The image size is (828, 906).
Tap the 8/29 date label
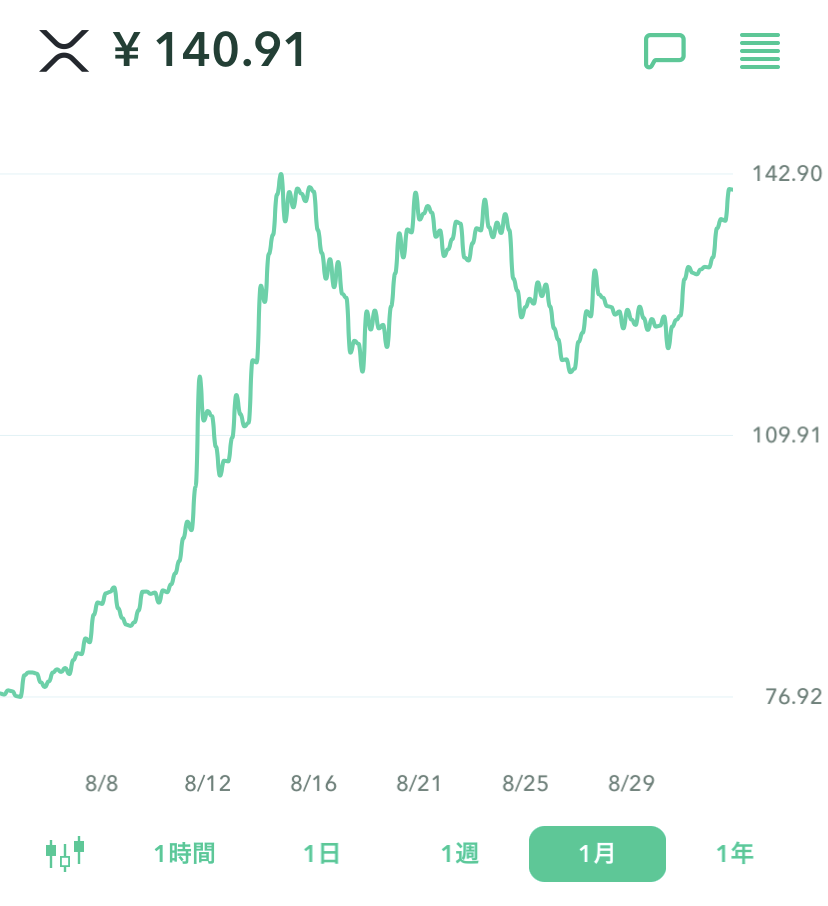631,783
